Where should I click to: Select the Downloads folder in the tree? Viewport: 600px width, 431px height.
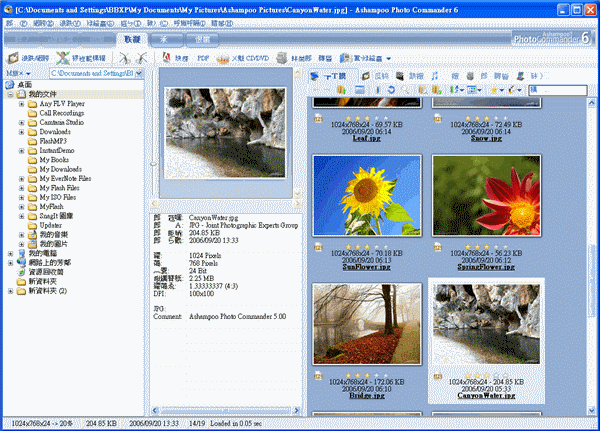point(54,131)
